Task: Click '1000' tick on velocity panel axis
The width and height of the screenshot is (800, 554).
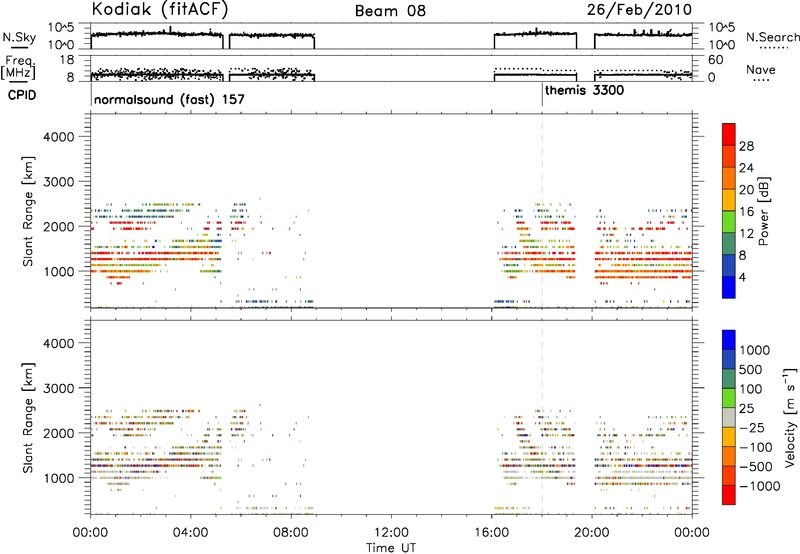Action: [60, 478]
